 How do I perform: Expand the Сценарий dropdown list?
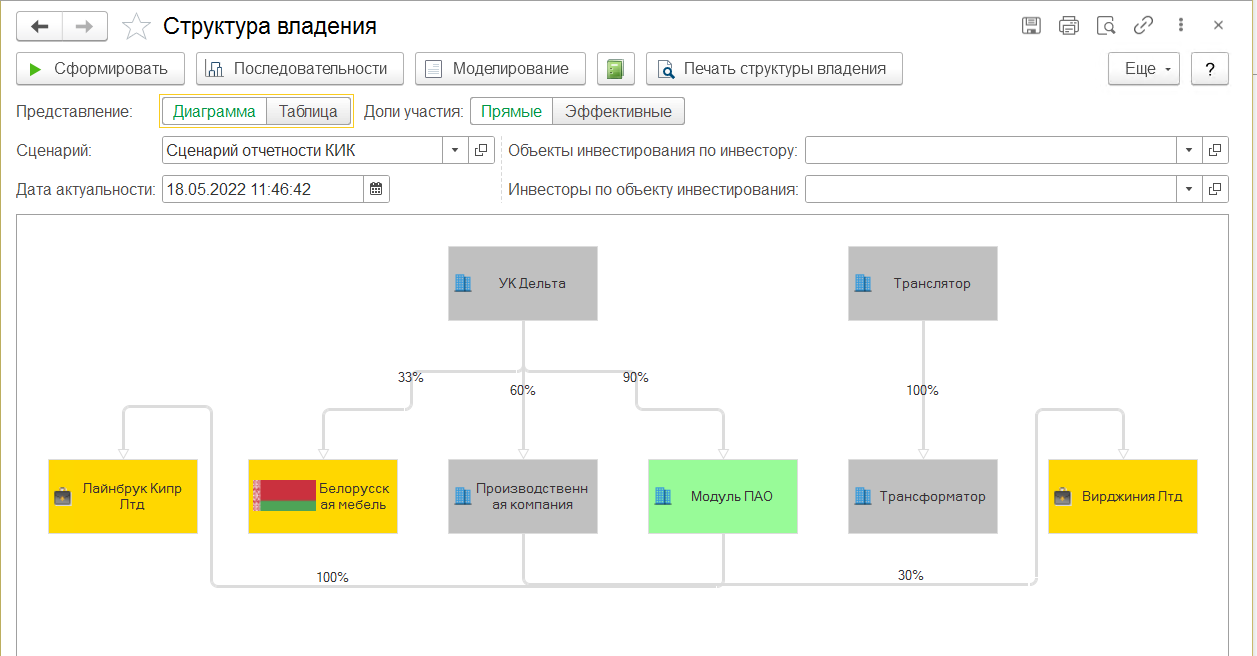(455, 150)
